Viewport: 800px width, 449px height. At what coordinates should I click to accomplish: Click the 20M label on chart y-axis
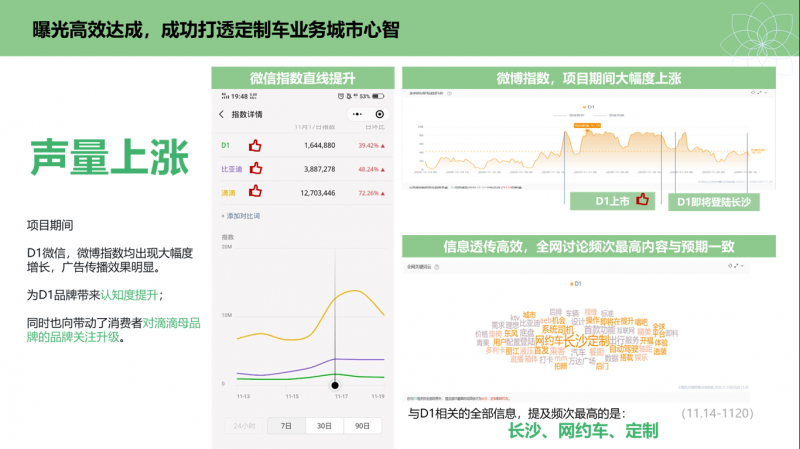(x=227, y=247)
